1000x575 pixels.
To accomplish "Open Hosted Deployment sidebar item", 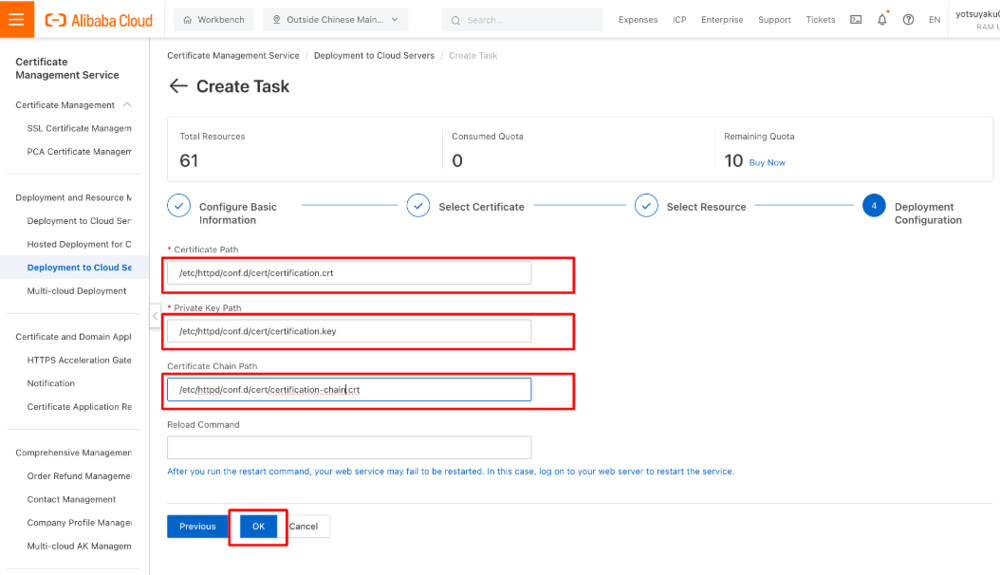I will [79, 244].
